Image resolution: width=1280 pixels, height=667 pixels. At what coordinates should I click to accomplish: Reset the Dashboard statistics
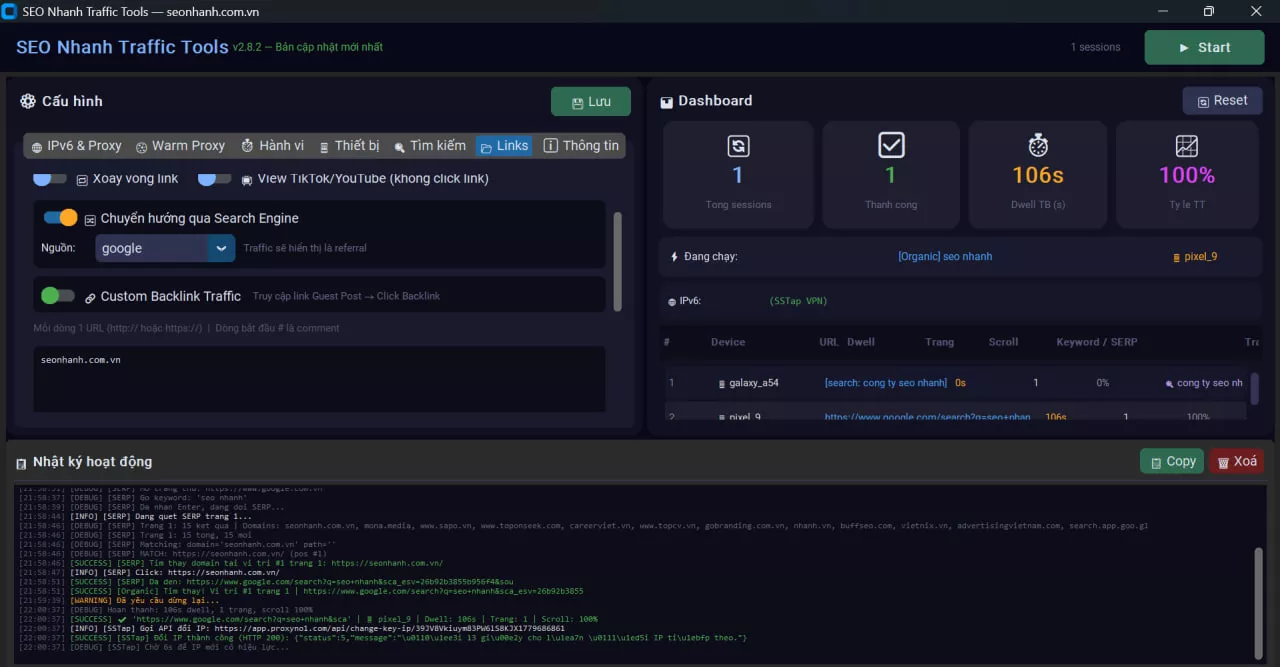1222,101
